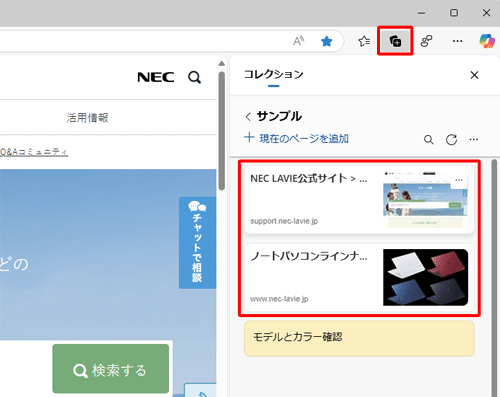Click the webpage vertical scrollbar
The image size is (500, 397).
coord(222,131)
